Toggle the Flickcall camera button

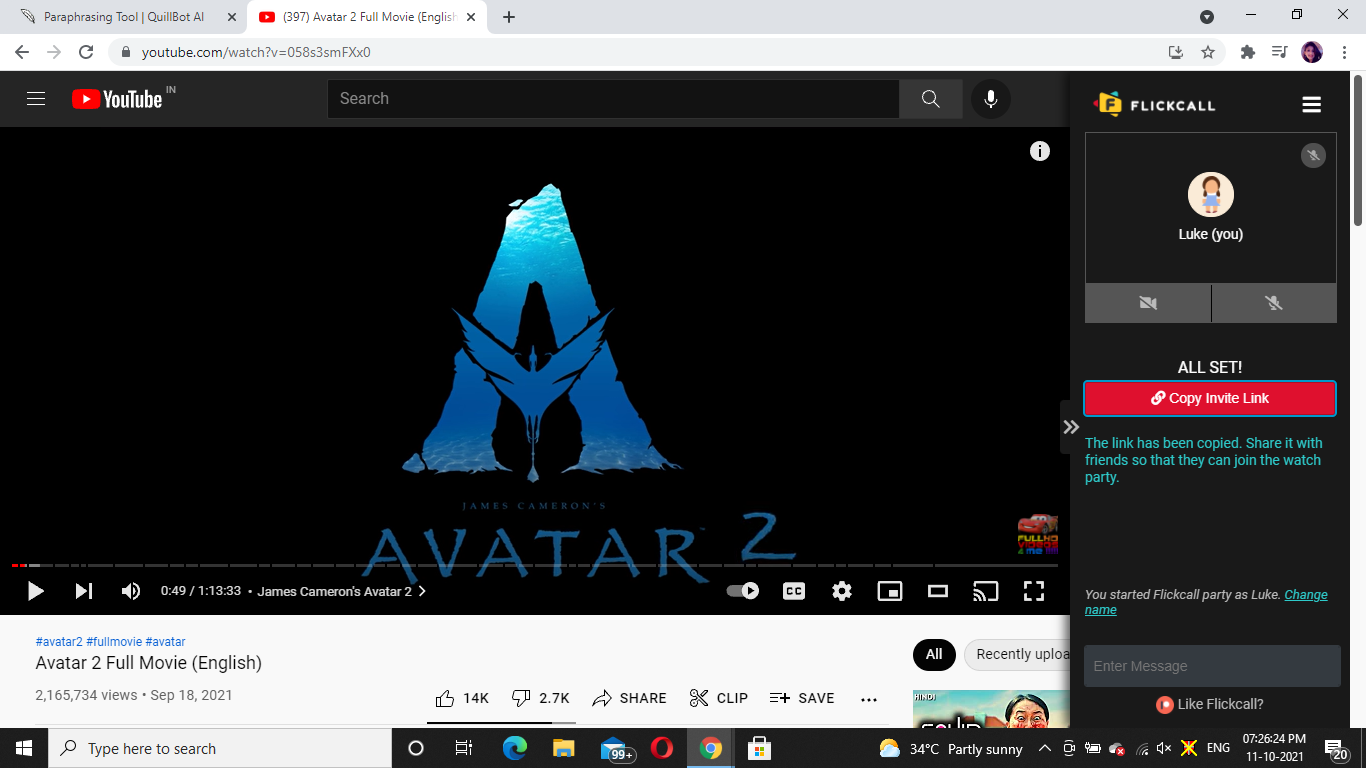[x=1148, y=303]
